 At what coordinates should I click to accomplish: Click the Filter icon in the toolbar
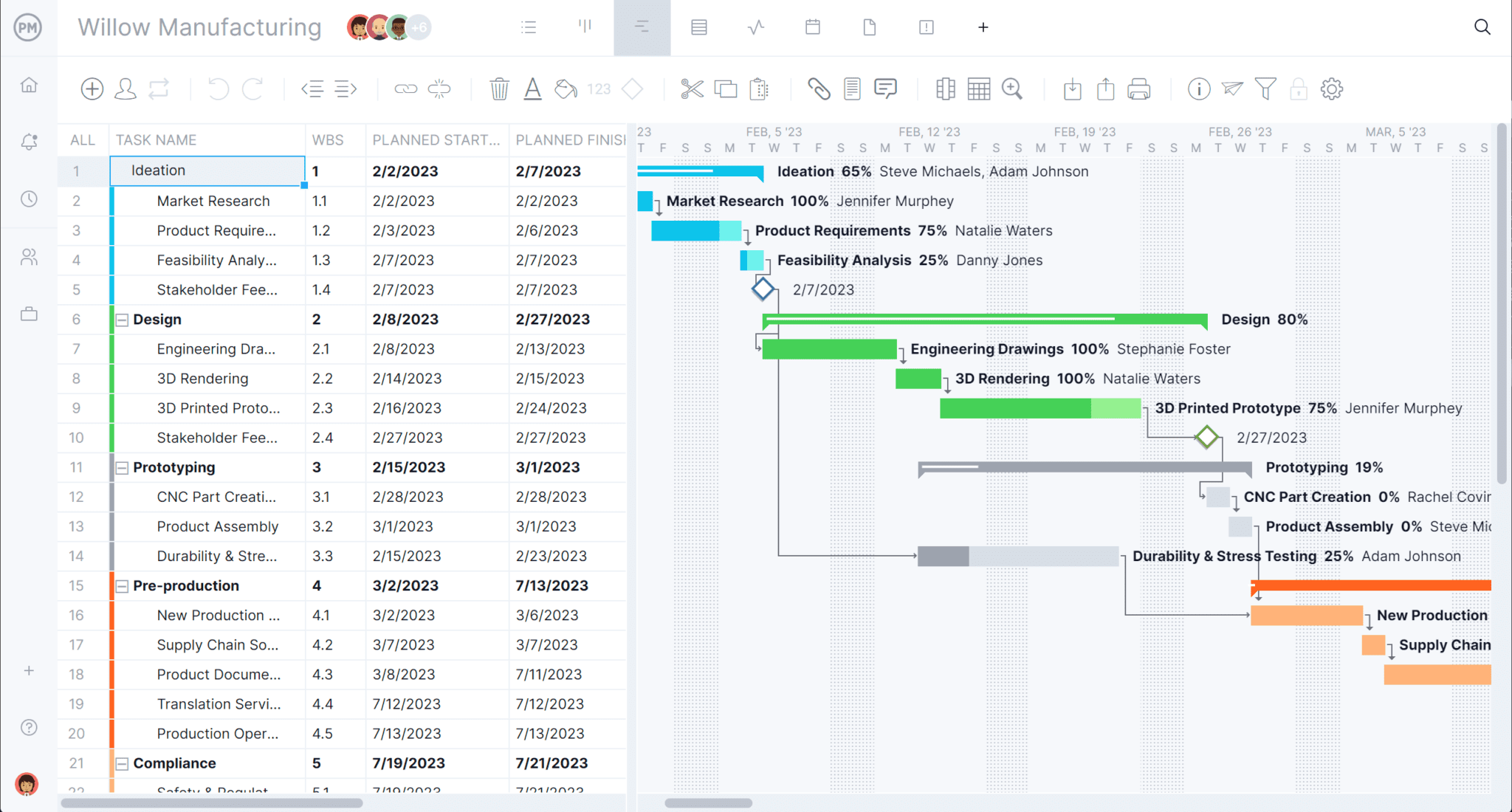click(x=1264, y=89)
